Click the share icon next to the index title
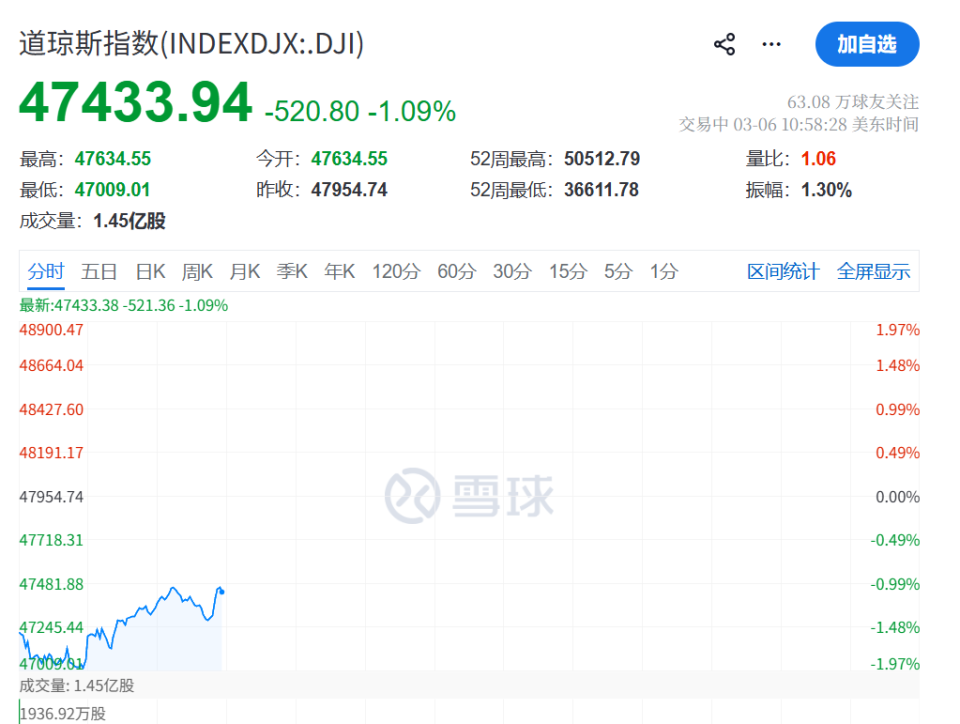 click(x=723, y=44)
